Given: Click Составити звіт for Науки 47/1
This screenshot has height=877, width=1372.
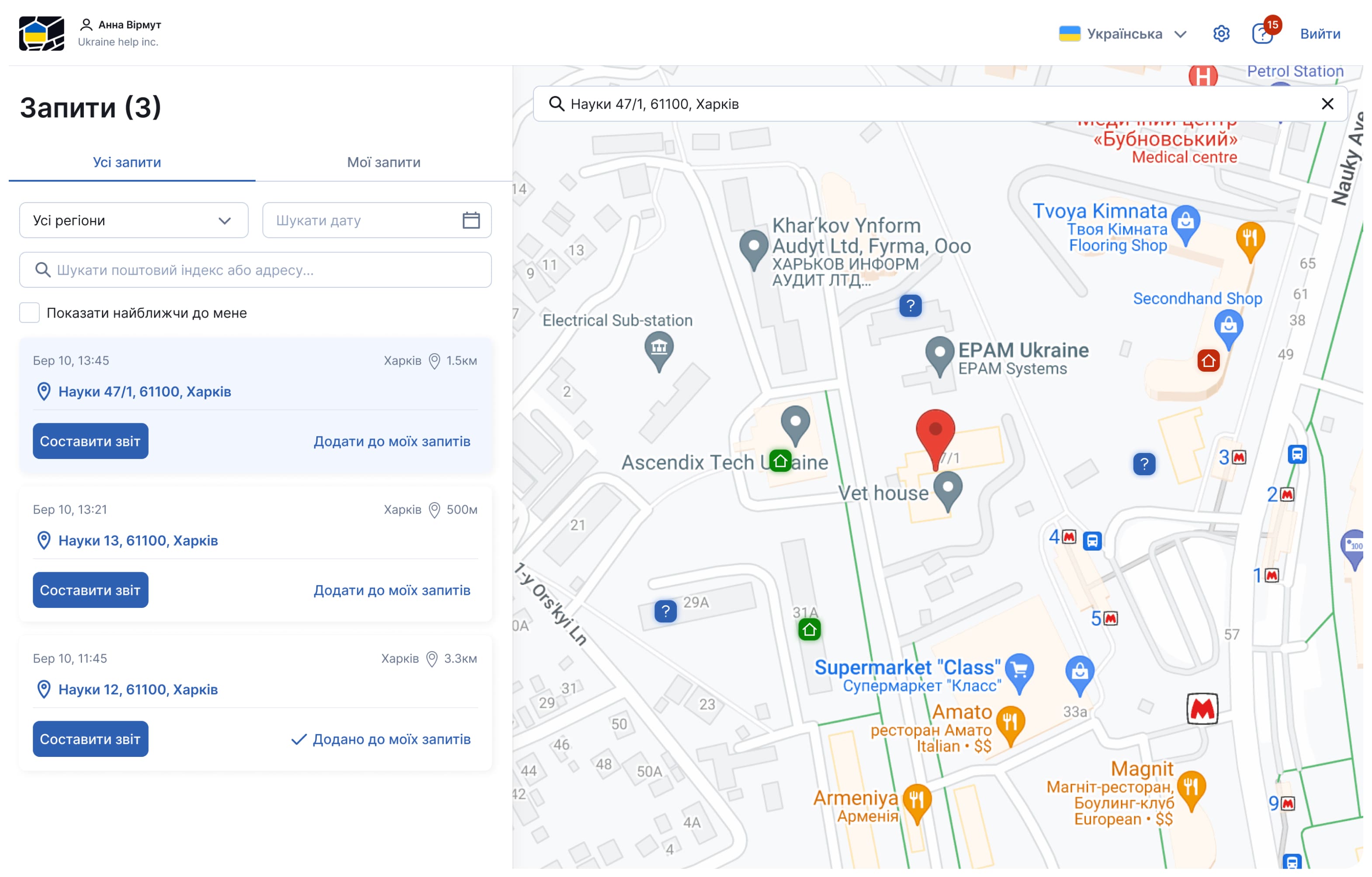Looking at the screenshot, I should tap(90, 442).
